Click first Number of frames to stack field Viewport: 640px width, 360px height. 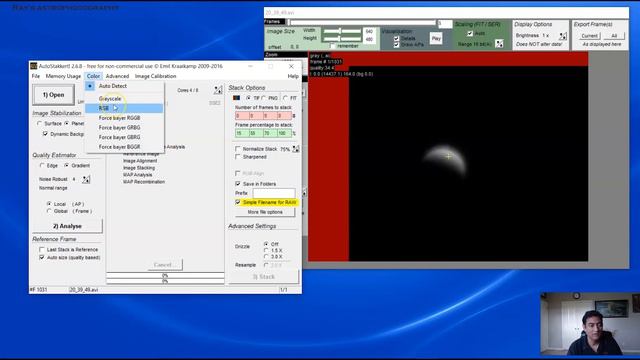tap(242, 116)
